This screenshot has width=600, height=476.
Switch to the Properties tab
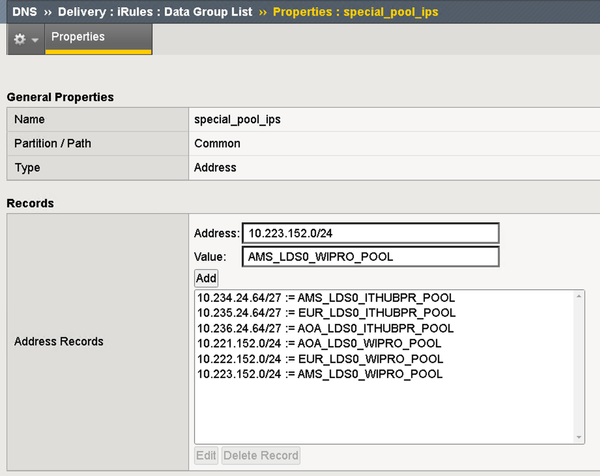98,38
